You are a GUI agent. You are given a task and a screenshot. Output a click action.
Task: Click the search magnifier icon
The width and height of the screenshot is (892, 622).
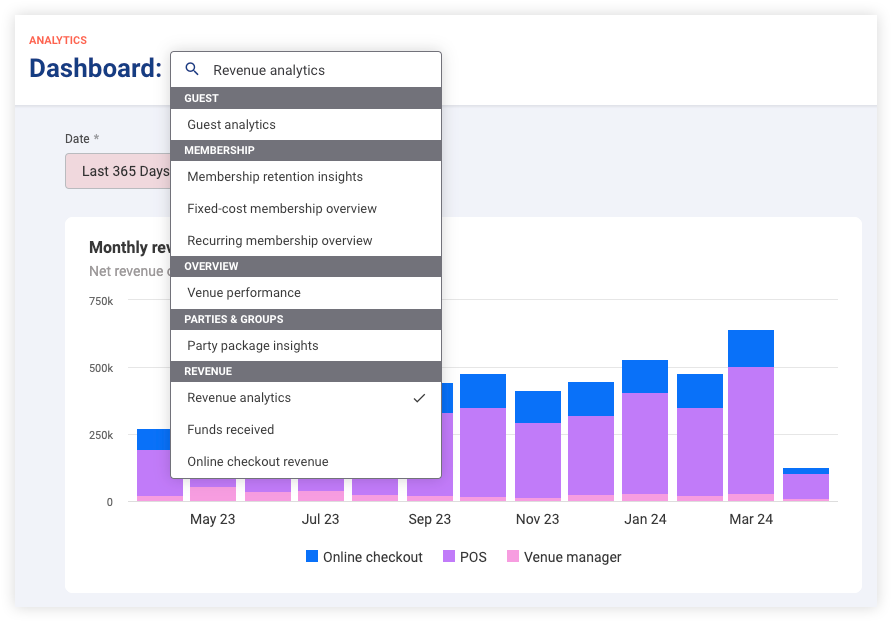tap(192, 69)
